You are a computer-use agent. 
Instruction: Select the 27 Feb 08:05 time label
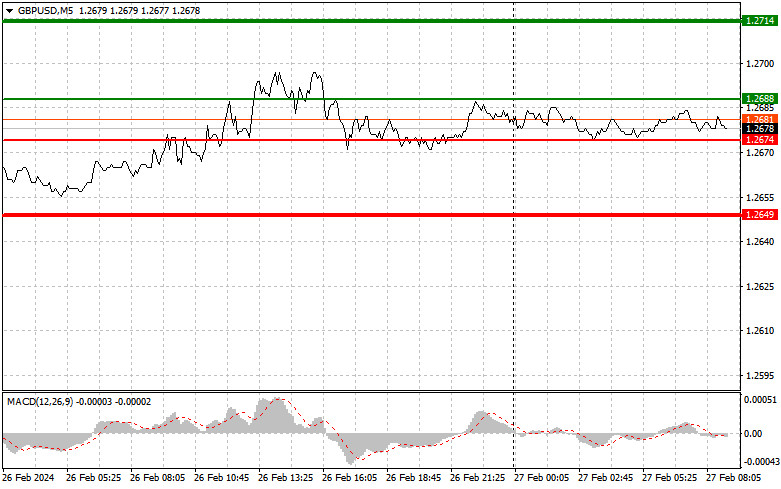(x=734, y=478)
